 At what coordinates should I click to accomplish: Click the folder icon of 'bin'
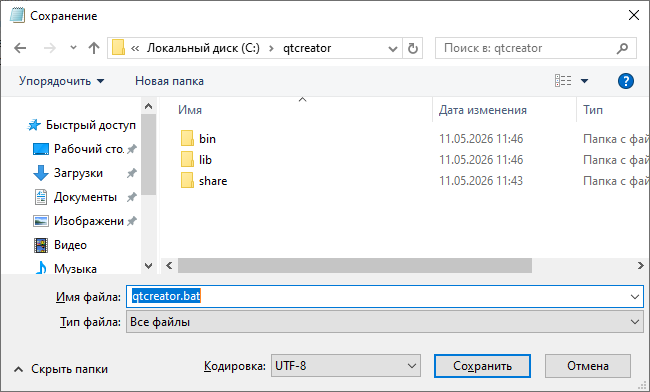187,138
